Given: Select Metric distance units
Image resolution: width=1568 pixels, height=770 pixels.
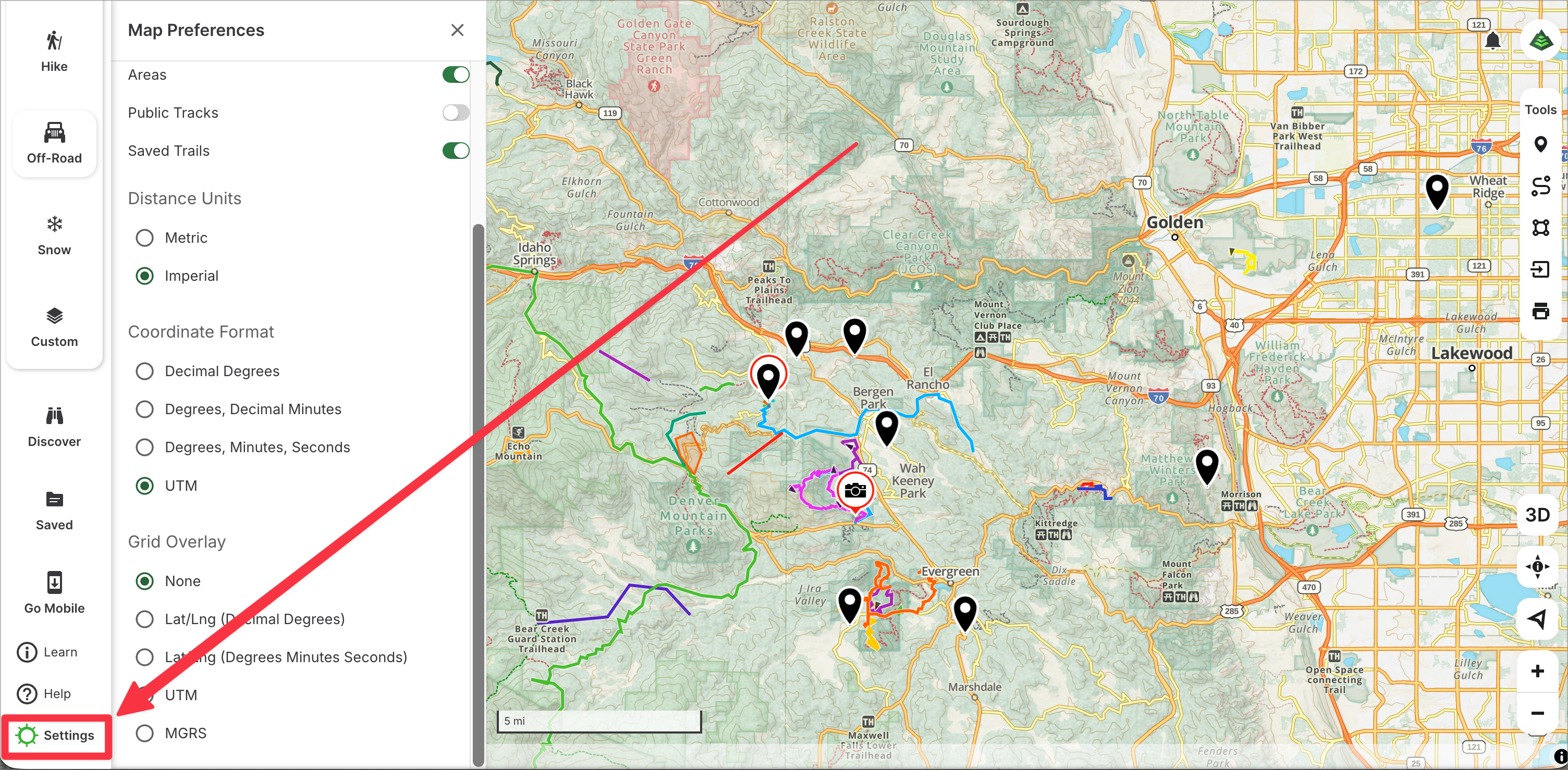Looking at the screenshot, I should (145, 238).
